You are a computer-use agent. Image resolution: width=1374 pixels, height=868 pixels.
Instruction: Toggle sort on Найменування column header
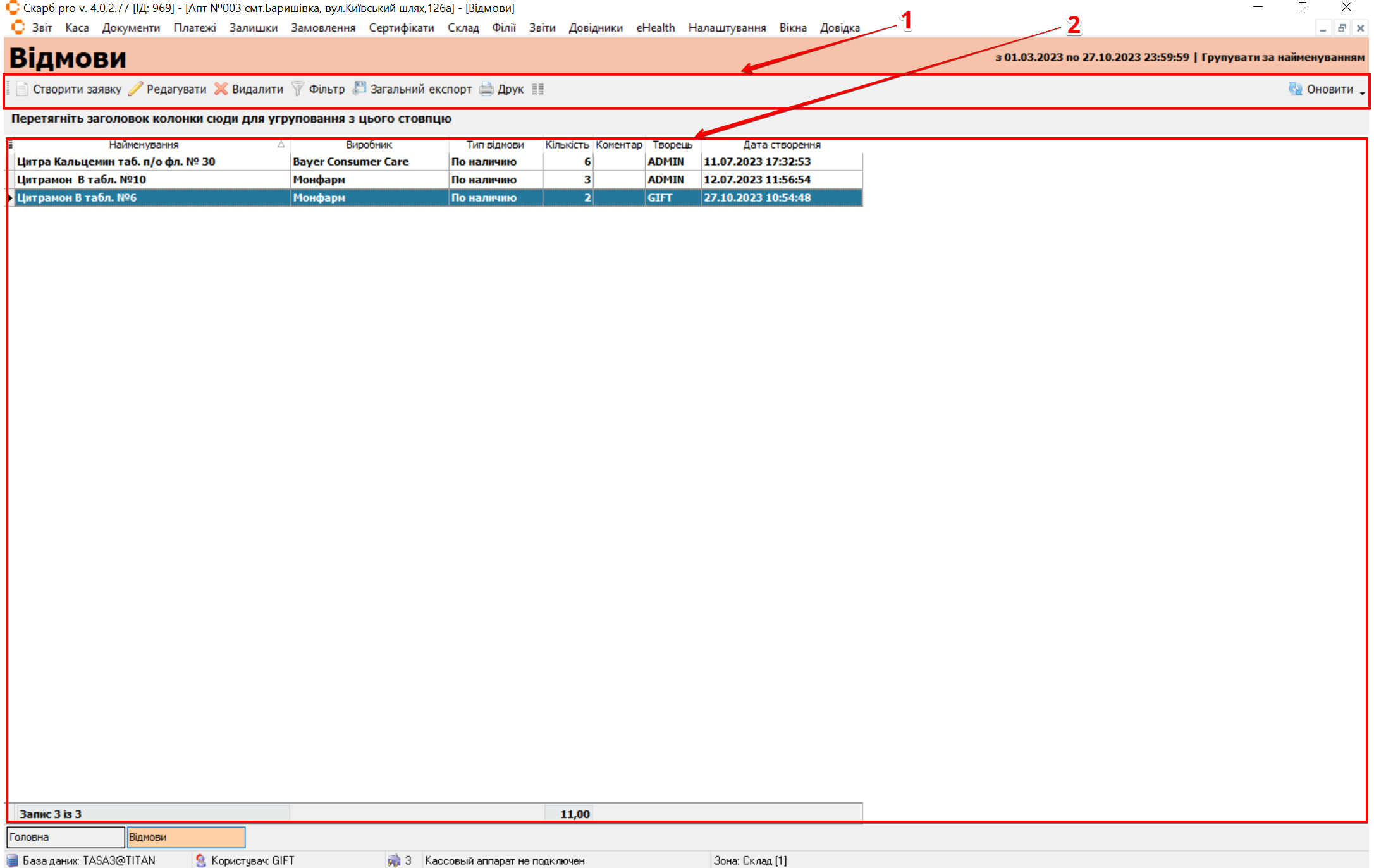(x=144, y=145)
